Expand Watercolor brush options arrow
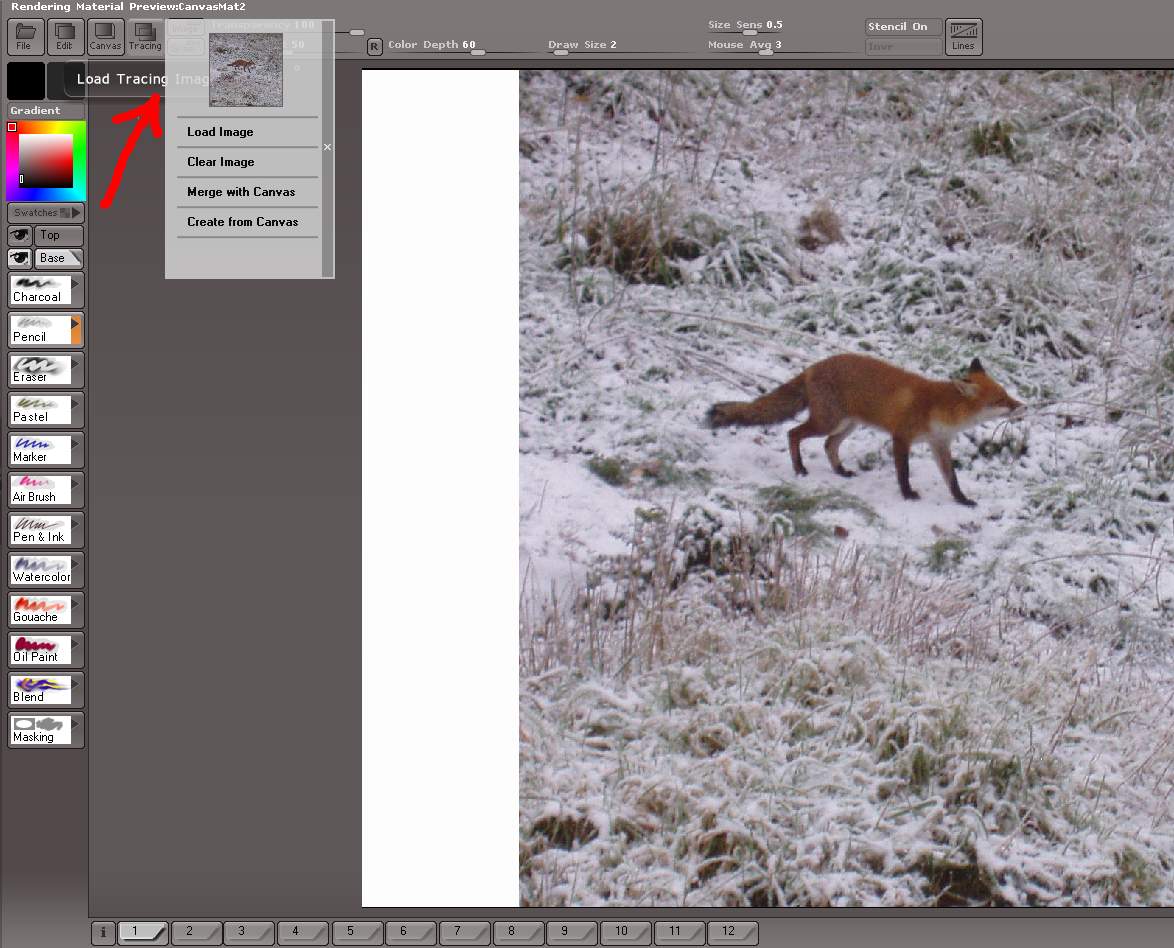Screen dimensions: 1174x948 (x=76, y=564)
